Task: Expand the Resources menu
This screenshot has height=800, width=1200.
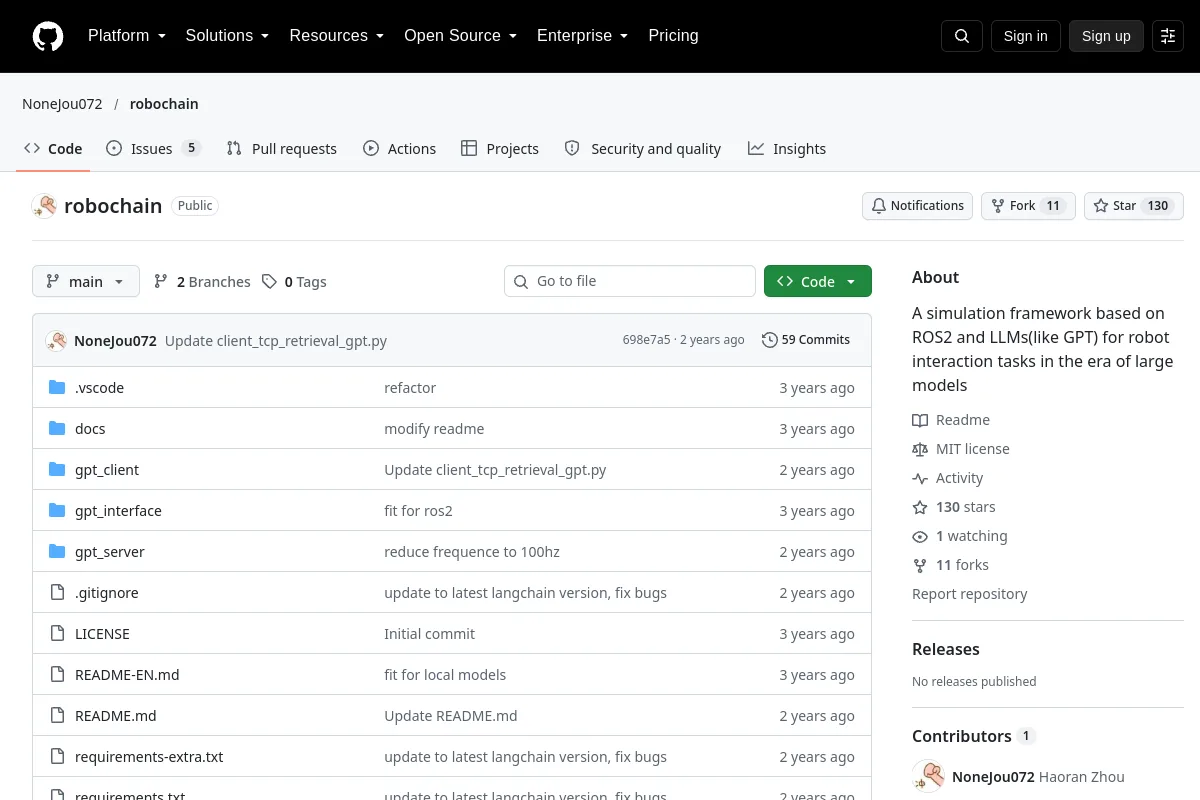Action: [337, 36]
